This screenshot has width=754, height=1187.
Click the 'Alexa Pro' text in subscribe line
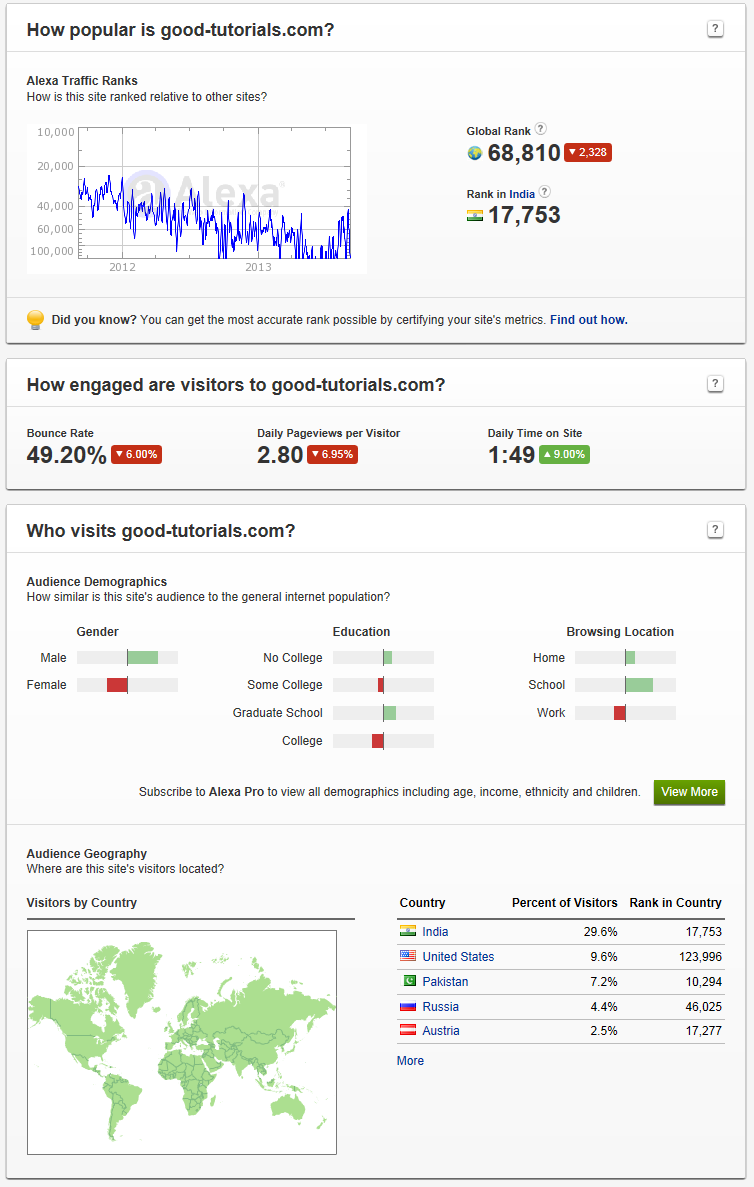pos(236,792)
